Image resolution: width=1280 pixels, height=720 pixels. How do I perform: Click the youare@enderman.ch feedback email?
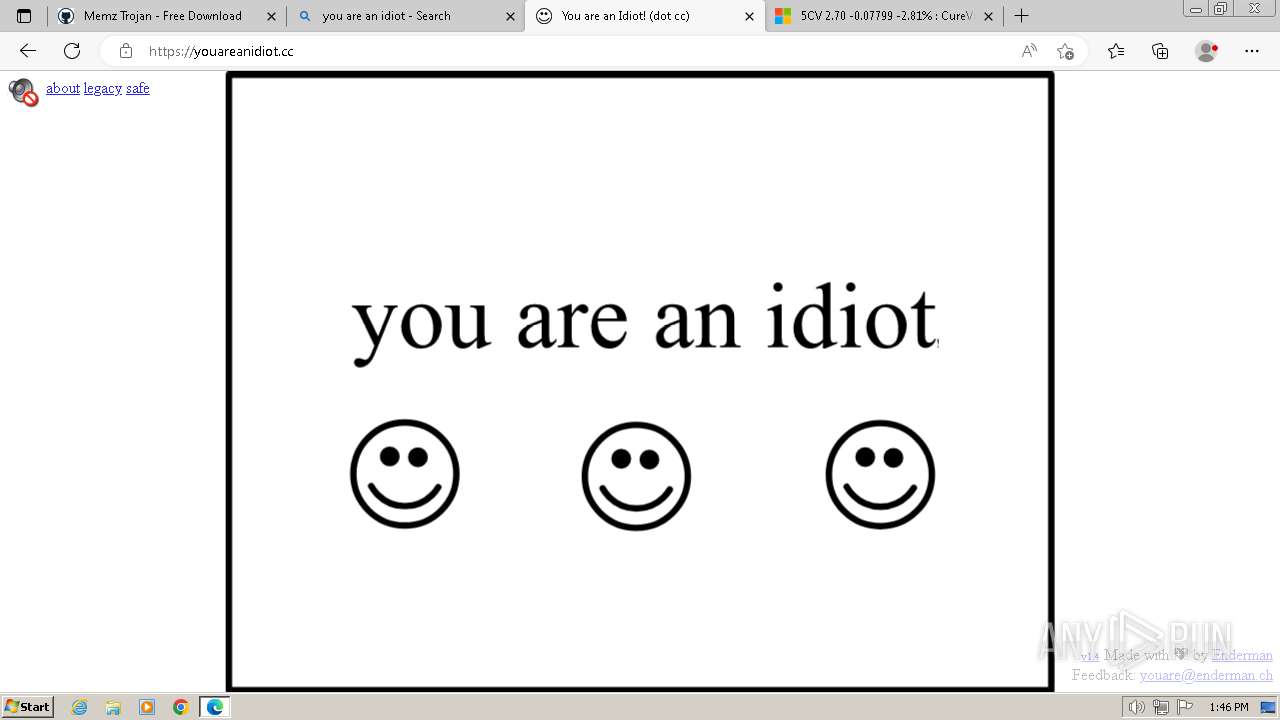pos(1206,675)
